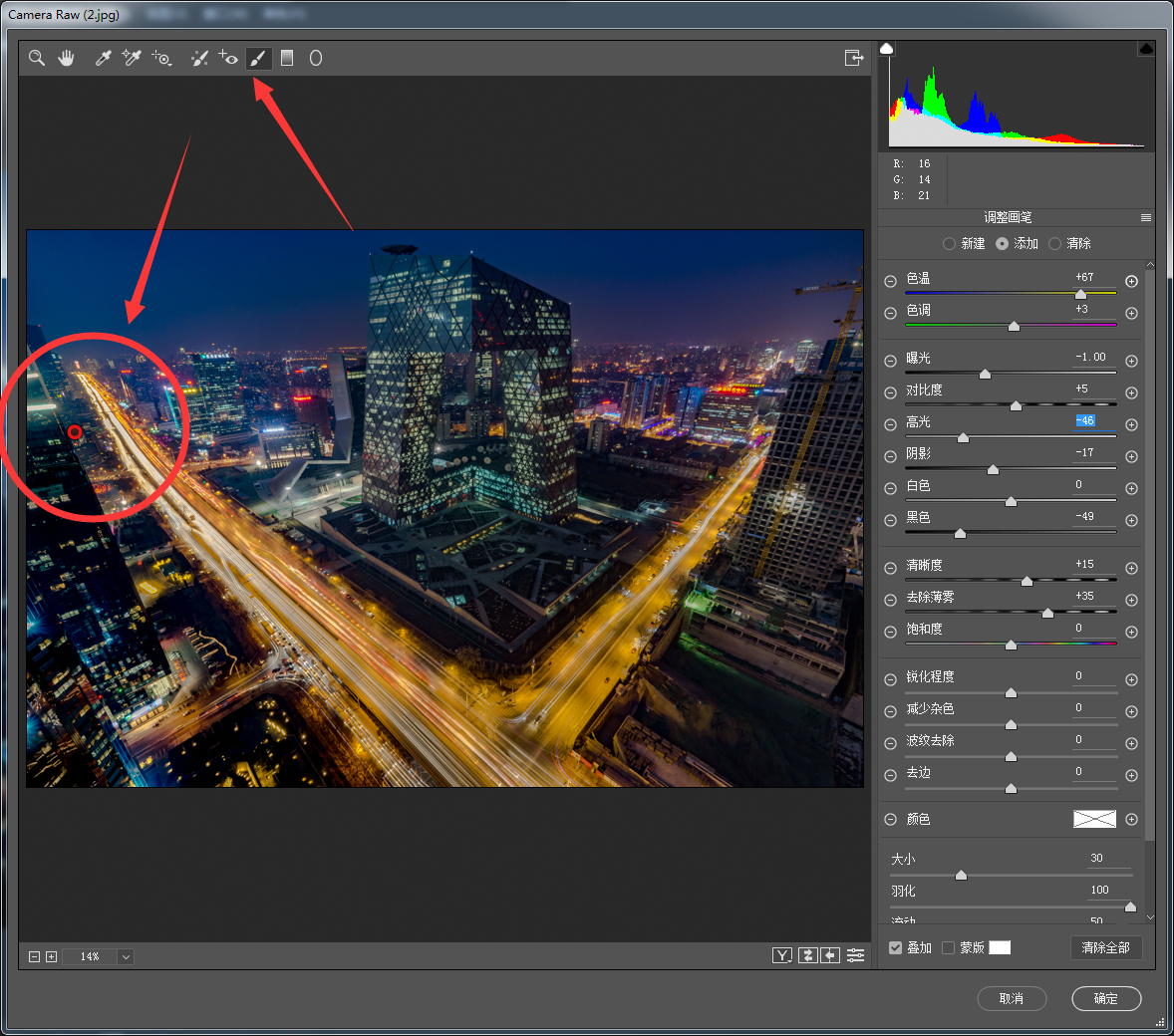Image resolution: width=1174 pixels, height=1036 pixels.
Task: Select the Color Sampler tool
Action: 132,58
